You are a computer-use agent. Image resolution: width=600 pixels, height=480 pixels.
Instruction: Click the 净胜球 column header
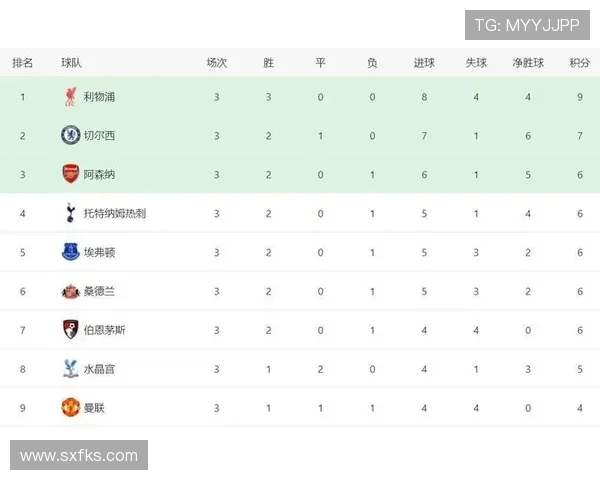point(528,62)
